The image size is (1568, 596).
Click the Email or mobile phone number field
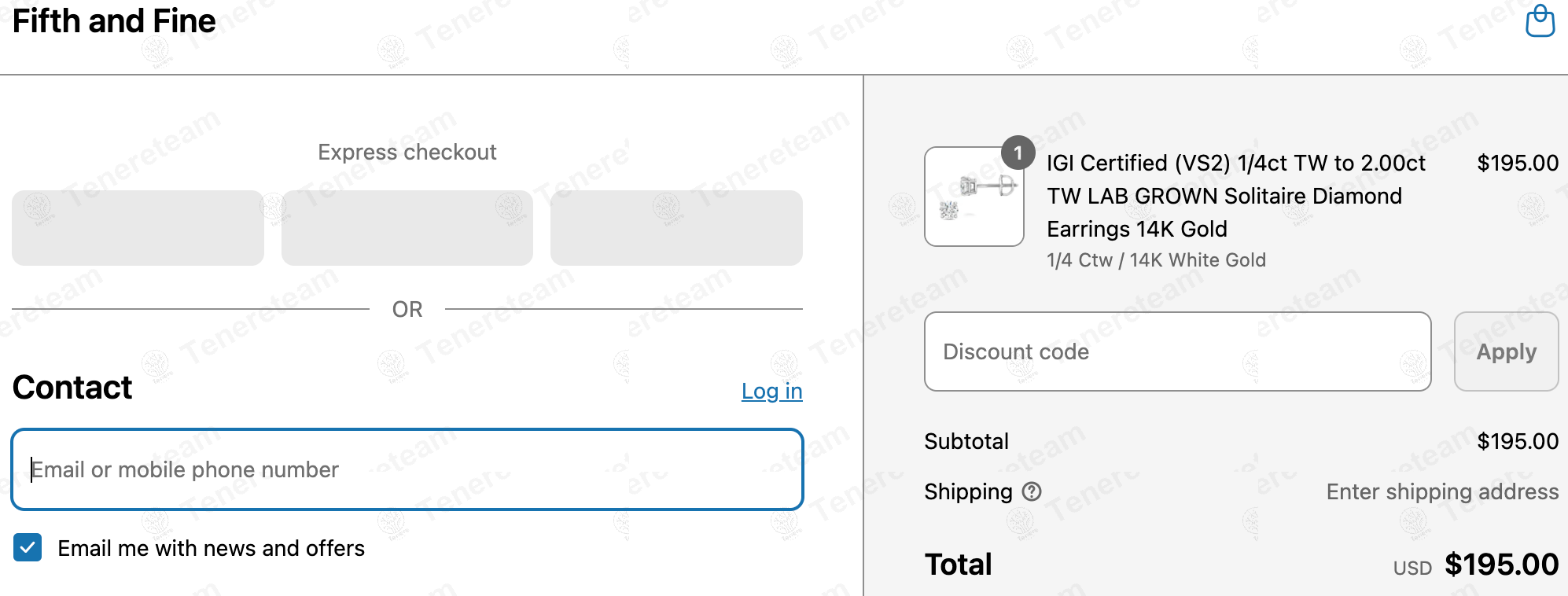coord(407,469)
